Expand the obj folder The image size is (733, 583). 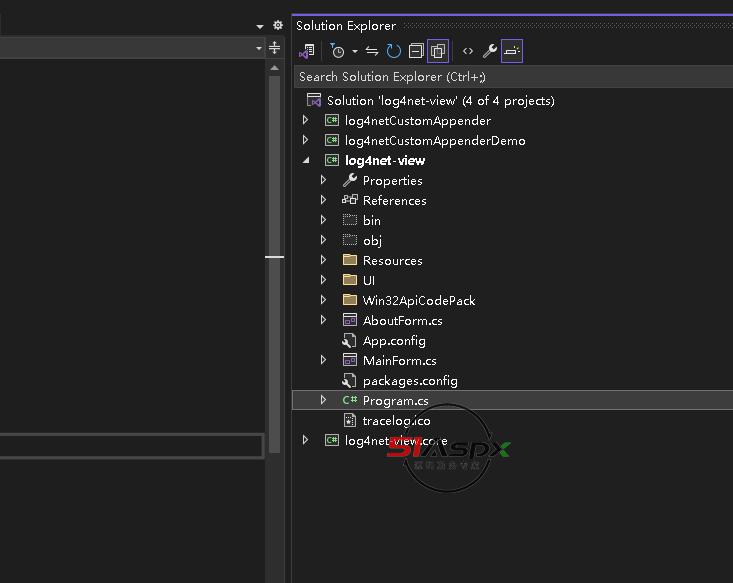coord(323,240)
